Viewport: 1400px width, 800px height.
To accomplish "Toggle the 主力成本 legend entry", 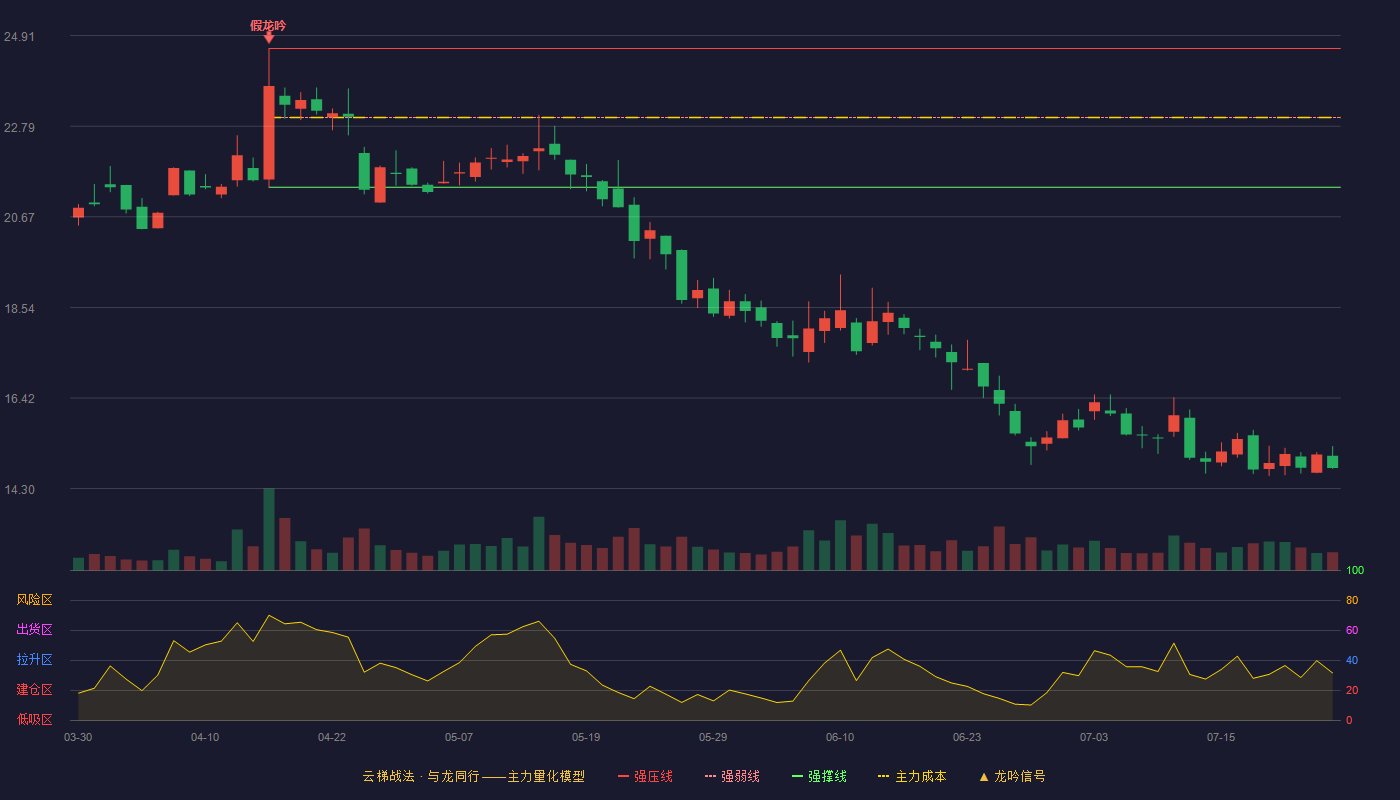I will pyautogui.click(x=912, y=776).
